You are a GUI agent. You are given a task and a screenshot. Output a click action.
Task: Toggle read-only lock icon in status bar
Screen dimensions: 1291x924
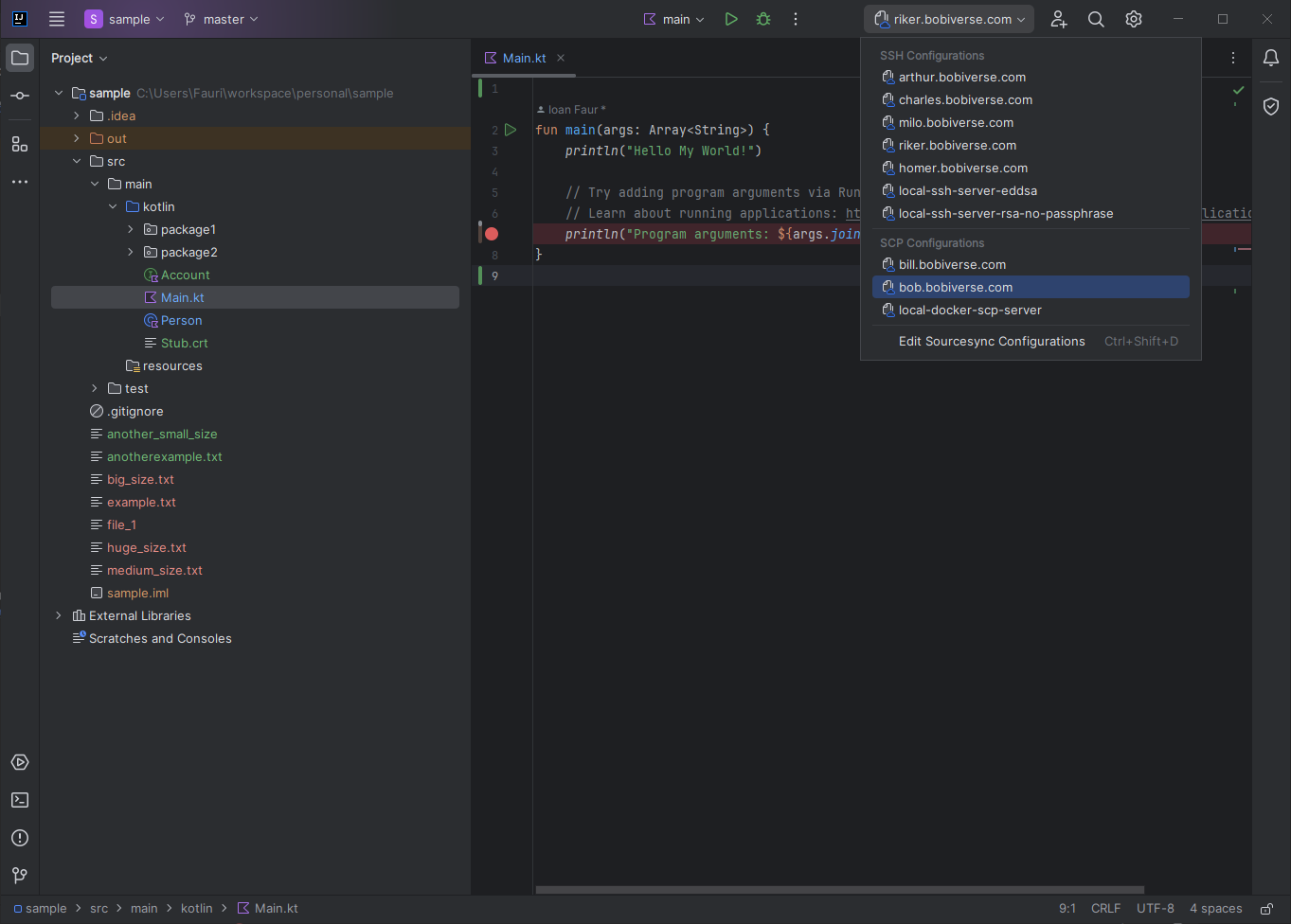click(x=1266, y=908)
